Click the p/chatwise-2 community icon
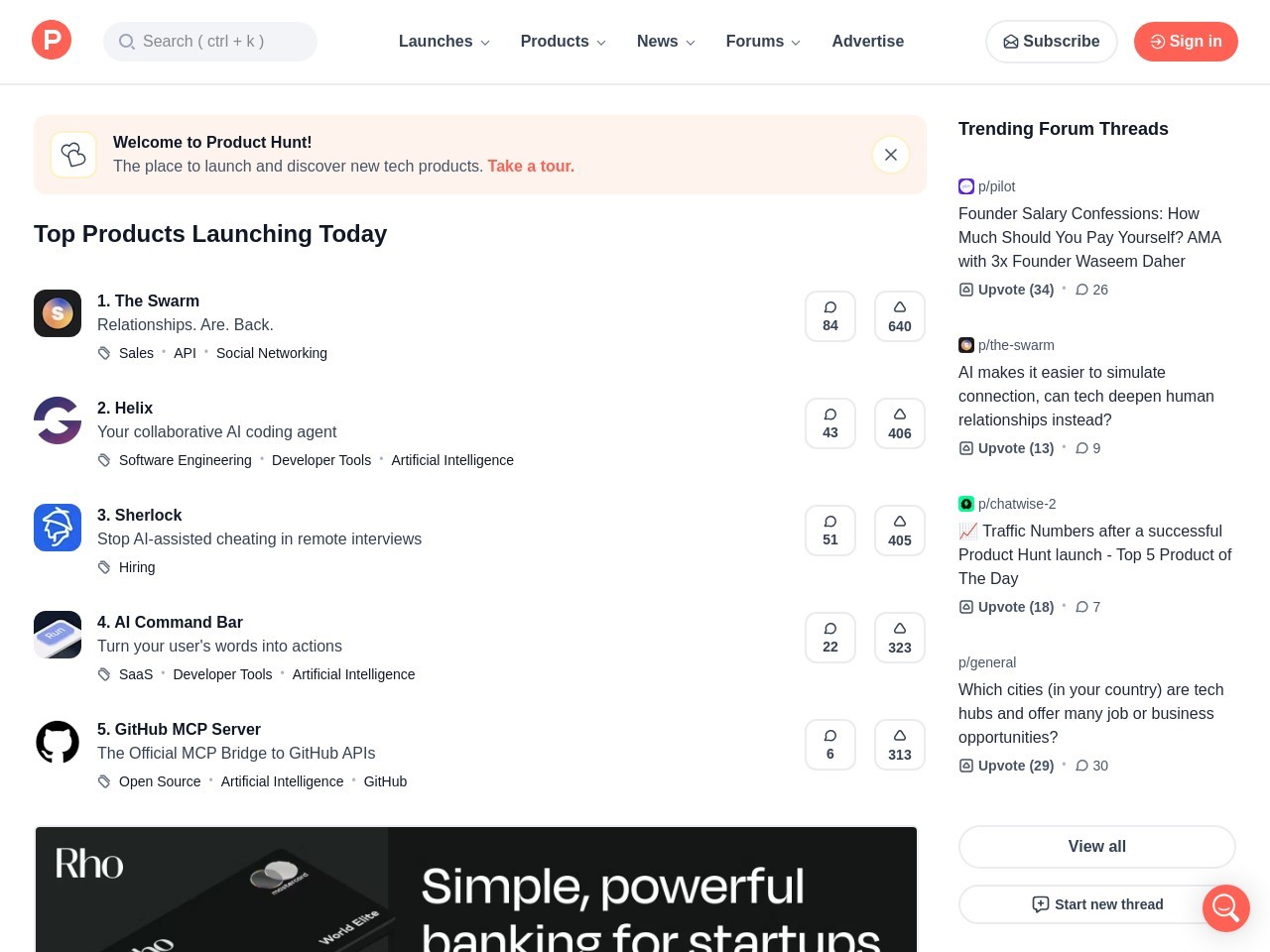The image size is (1270, 952). (x=966, y=504)
